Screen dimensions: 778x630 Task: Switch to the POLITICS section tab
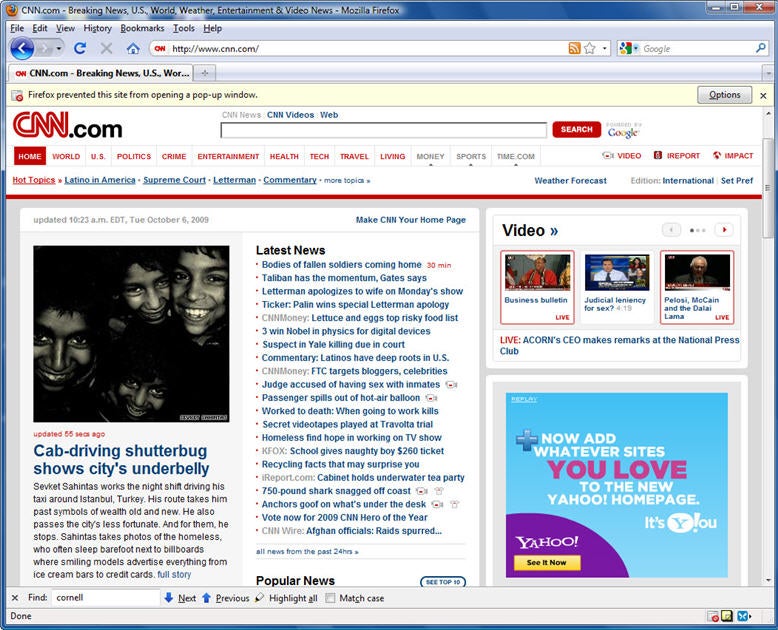point(134,156)
